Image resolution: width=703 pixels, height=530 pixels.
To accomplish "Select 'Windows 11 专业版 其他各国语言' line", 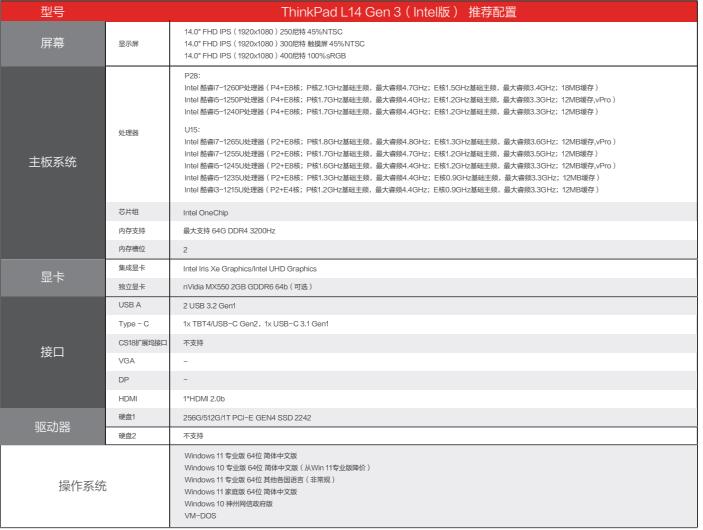I will click(x=260, y=480).
